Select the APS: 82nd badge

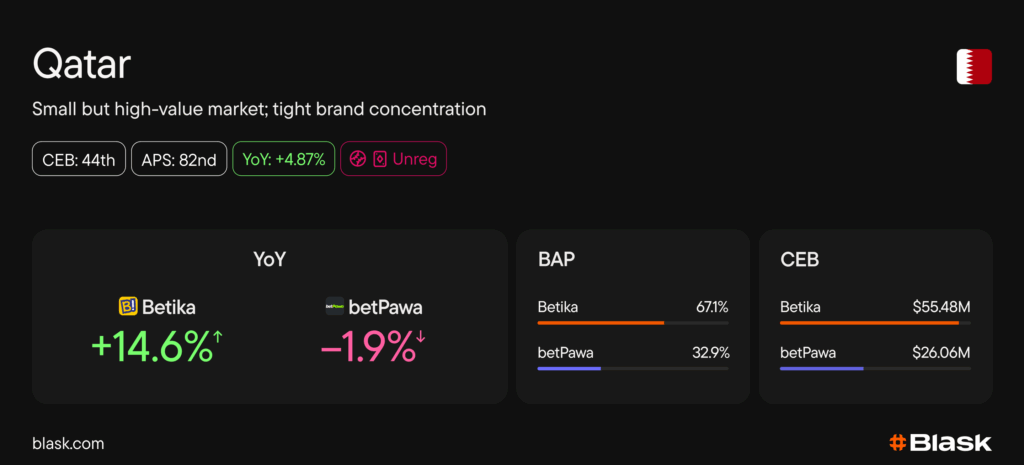[x=178, y=159]
